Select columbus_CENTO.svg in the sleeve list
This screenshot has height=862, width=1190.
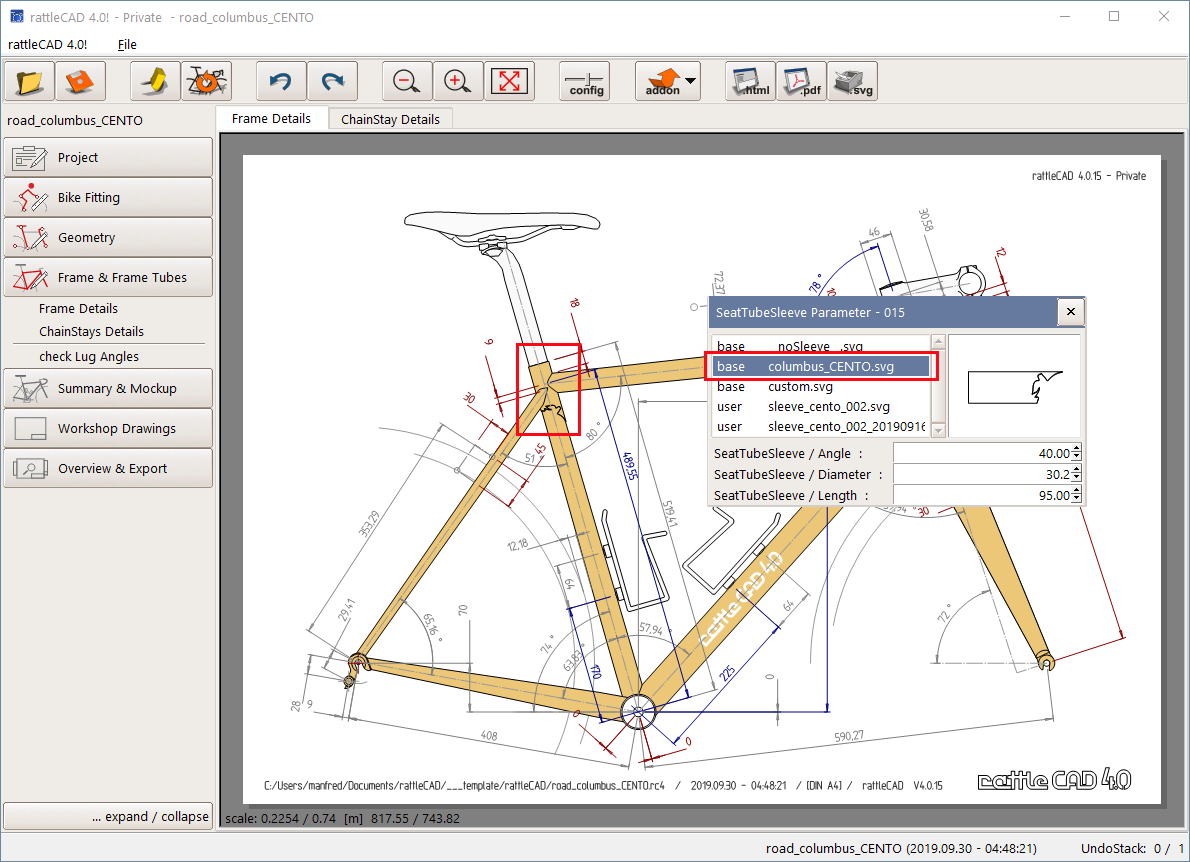(x=820, y=367)
